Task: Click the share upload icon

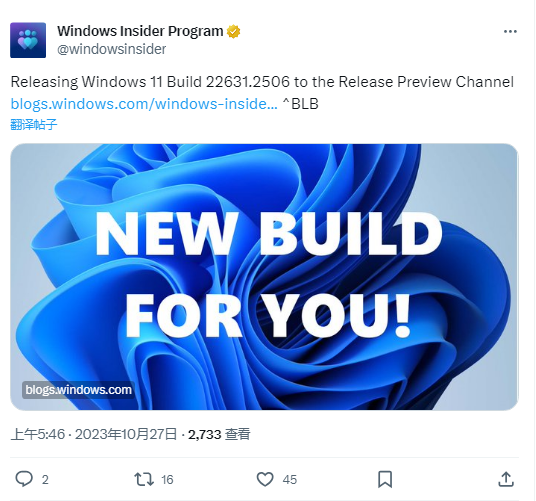Action: tap(506, 479)
